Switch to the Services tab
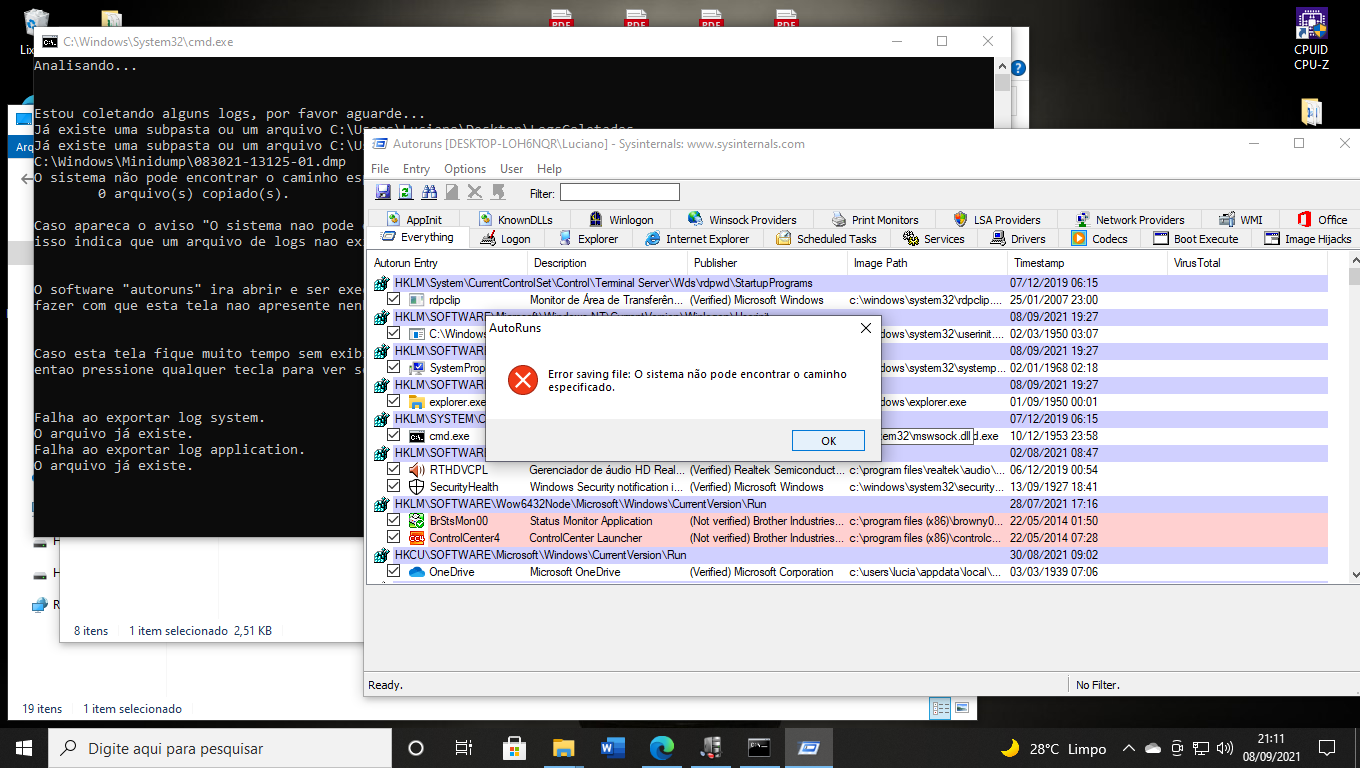 click(x=933, y=239)
